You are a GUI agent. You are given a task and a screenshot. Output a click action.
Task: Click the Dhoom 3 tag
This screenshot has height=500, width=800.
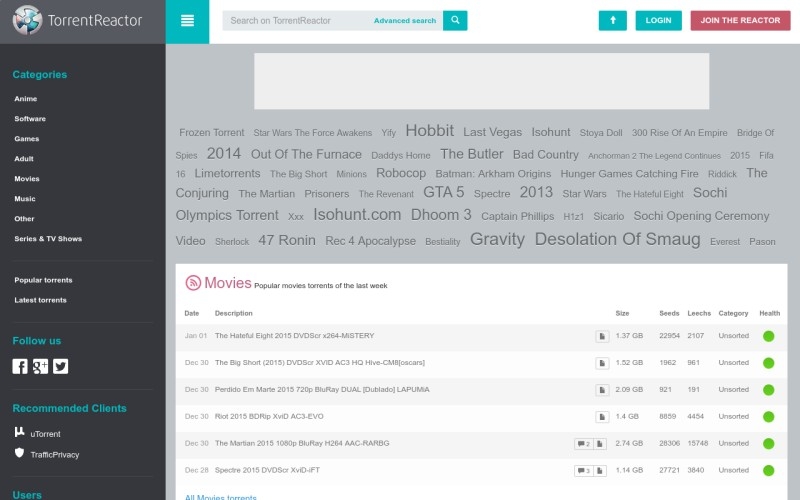point(441,215)
